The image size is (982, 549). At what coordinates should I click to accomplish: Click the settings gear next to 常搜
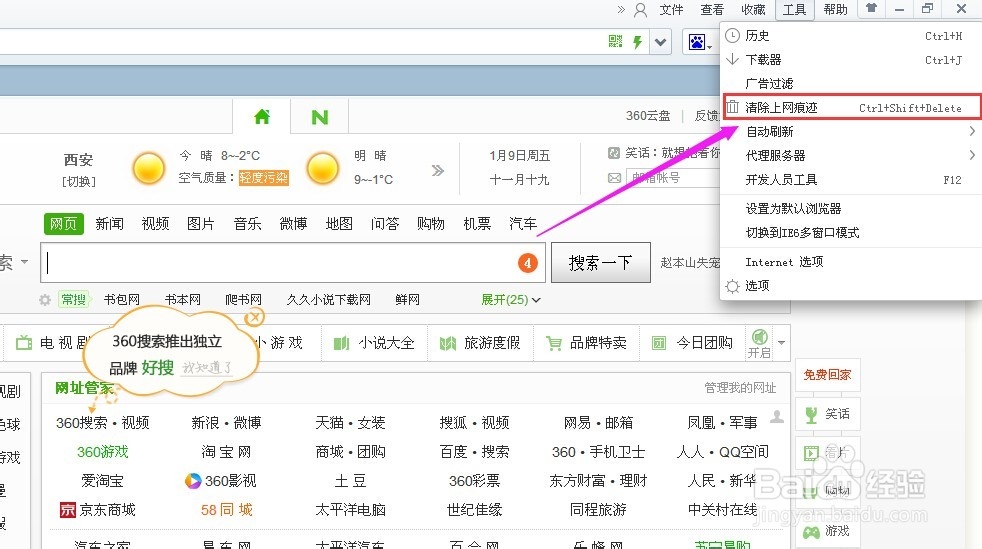(45, 300)
